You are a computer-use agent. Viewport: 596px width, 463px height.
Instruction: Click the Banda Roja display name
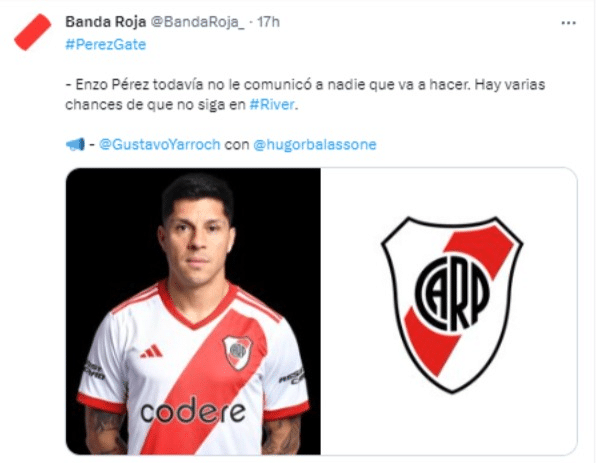pos(106,22)
